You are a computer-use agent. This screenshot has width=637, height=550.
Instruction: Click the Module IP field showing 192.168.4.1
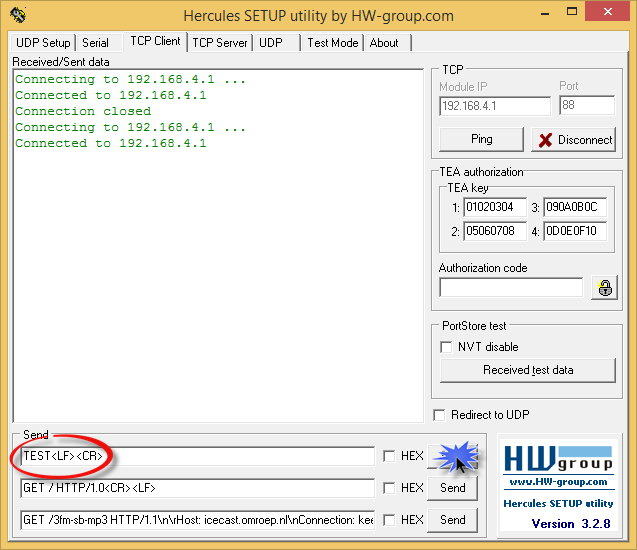tap(495, 106)
